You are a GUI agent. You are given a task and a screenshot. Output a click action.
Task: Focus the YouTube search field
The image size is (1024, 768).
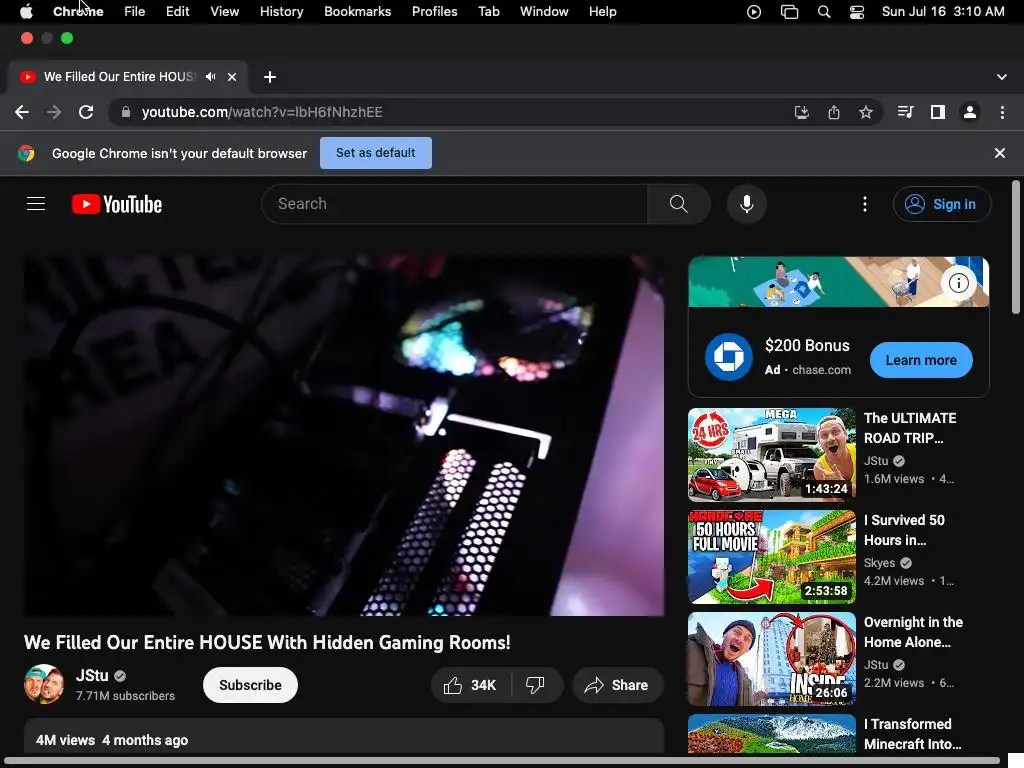click(455, 204)
